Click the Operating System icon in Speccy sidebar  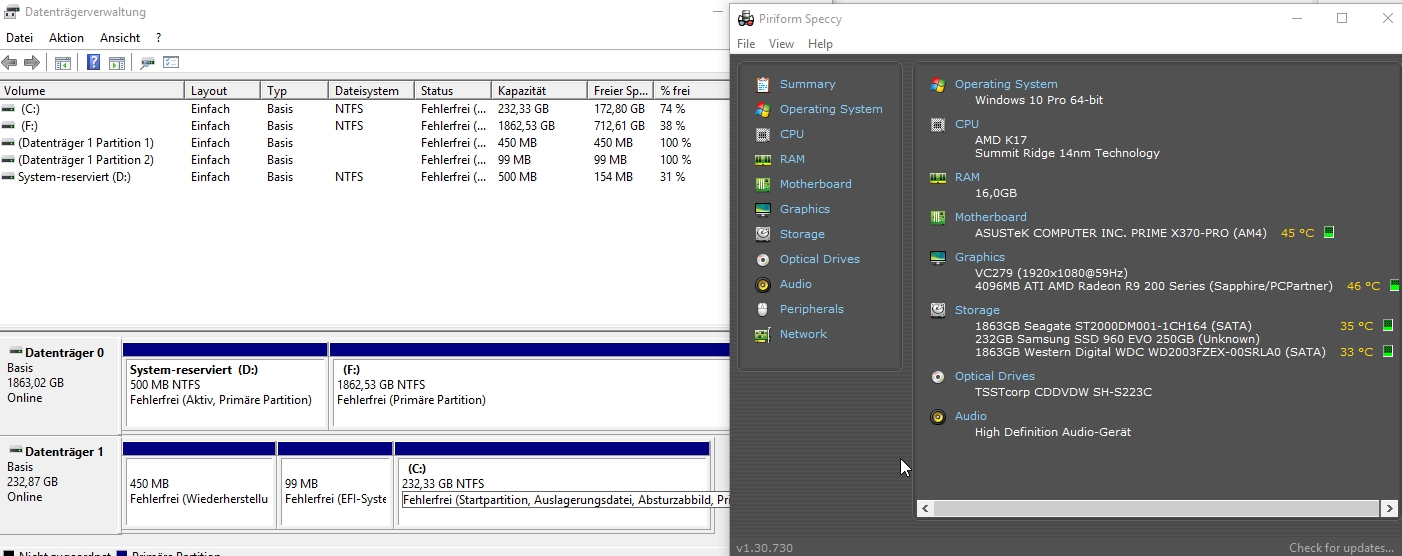(x=763, y=109)
